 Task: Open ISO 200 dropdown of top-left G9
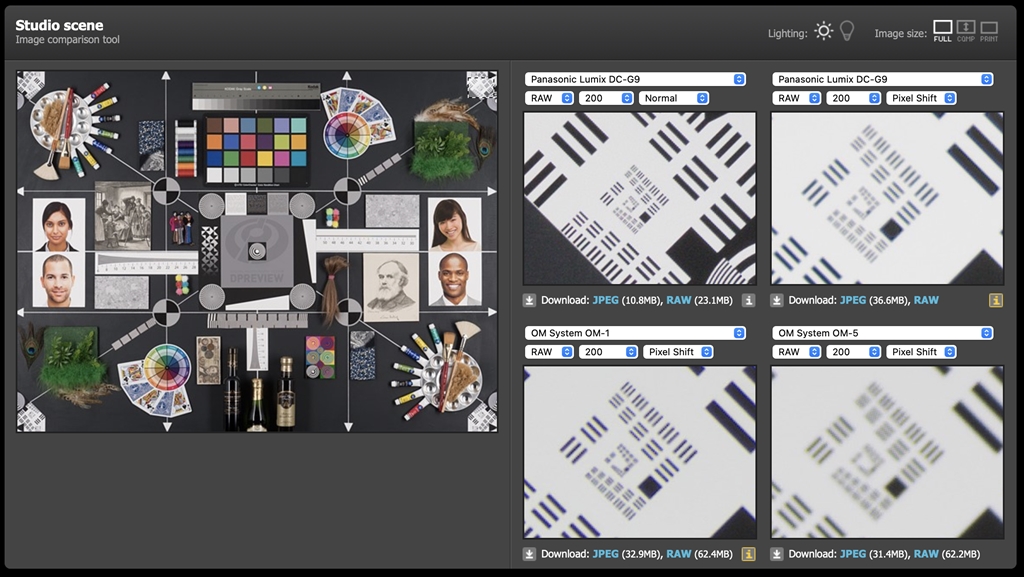(606, 98)
